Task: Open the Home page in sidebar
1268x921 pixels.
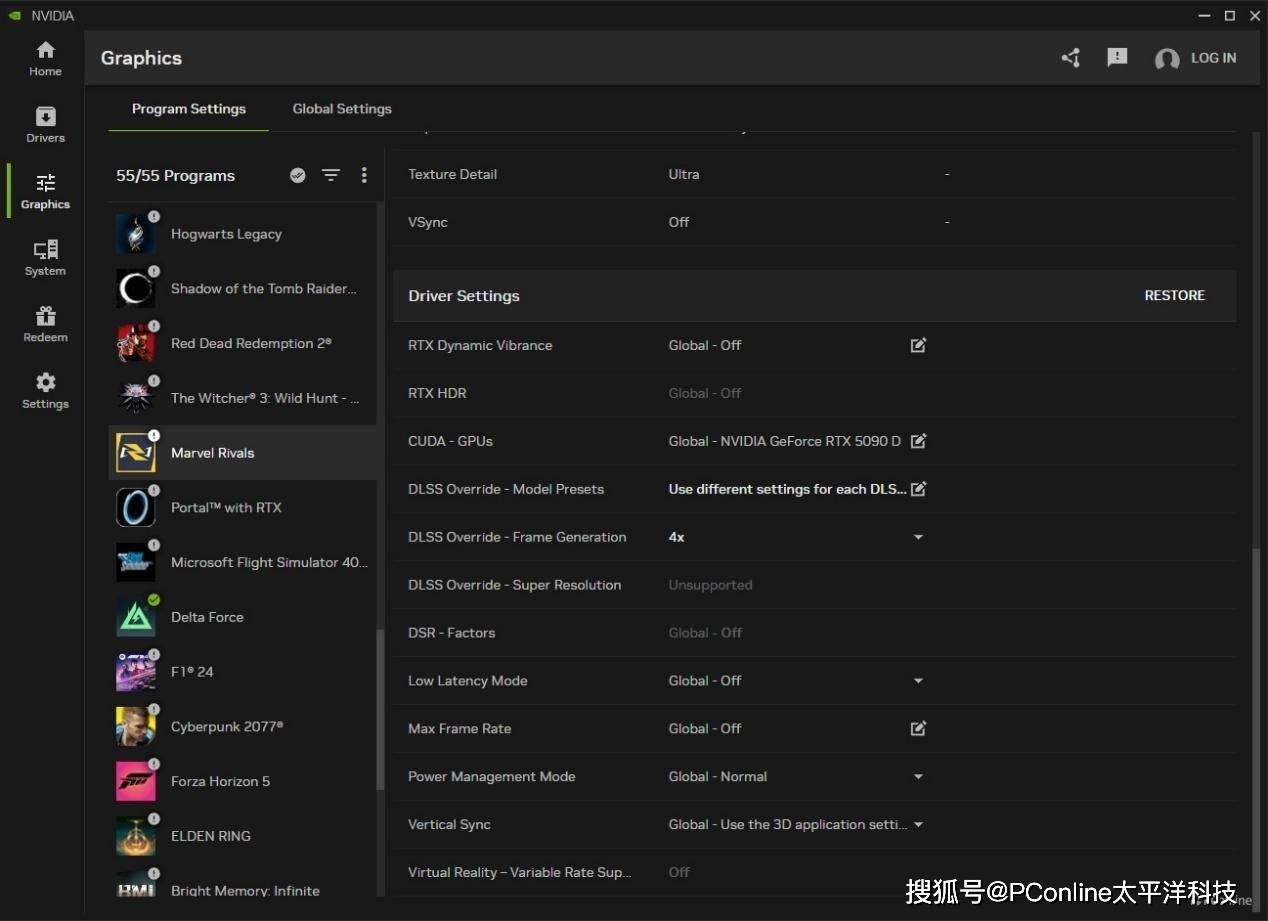Action: tap(45, 59)
